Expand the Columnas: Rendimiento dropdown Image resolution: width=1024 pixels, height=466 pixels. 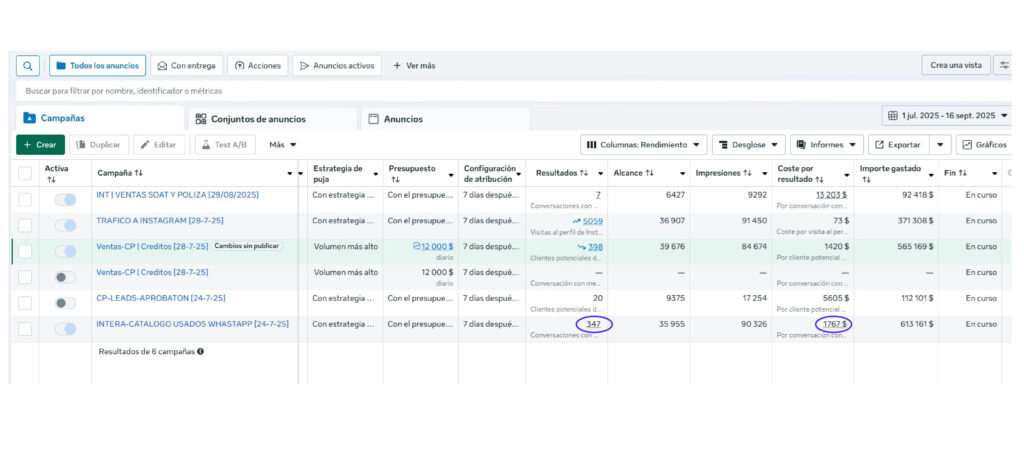pos(644,144)
